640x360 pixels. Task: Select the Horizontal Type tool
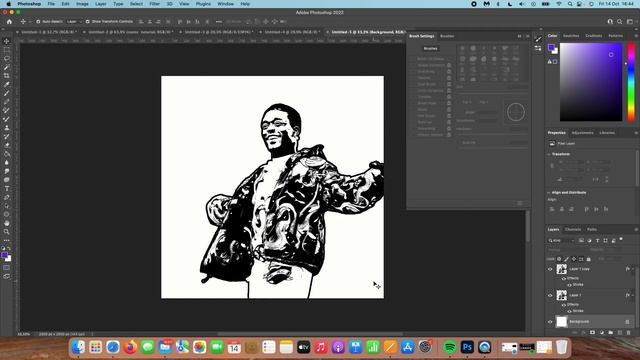tap(7, 189)
